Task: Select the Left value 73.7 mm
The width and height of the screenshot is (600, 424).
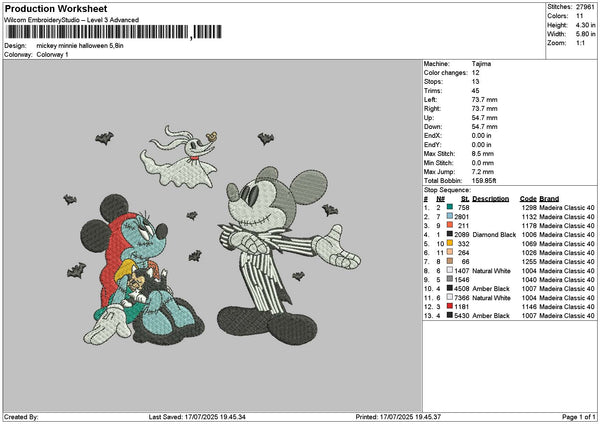Action: coord(484,99)
